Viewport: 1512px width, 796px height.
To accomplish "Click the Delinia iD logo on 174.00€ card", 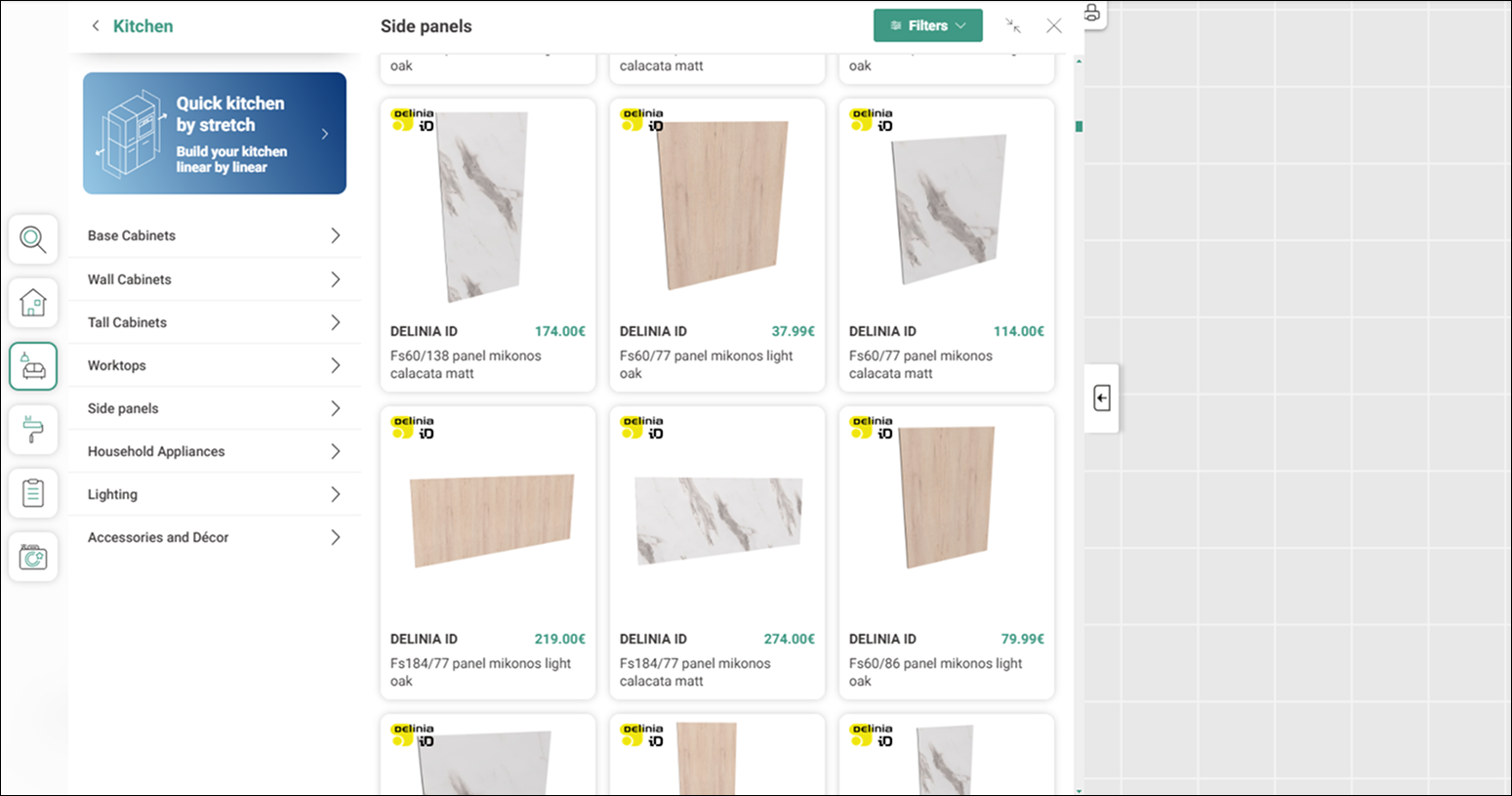I will pyautogui.click(x=412, y=120).
